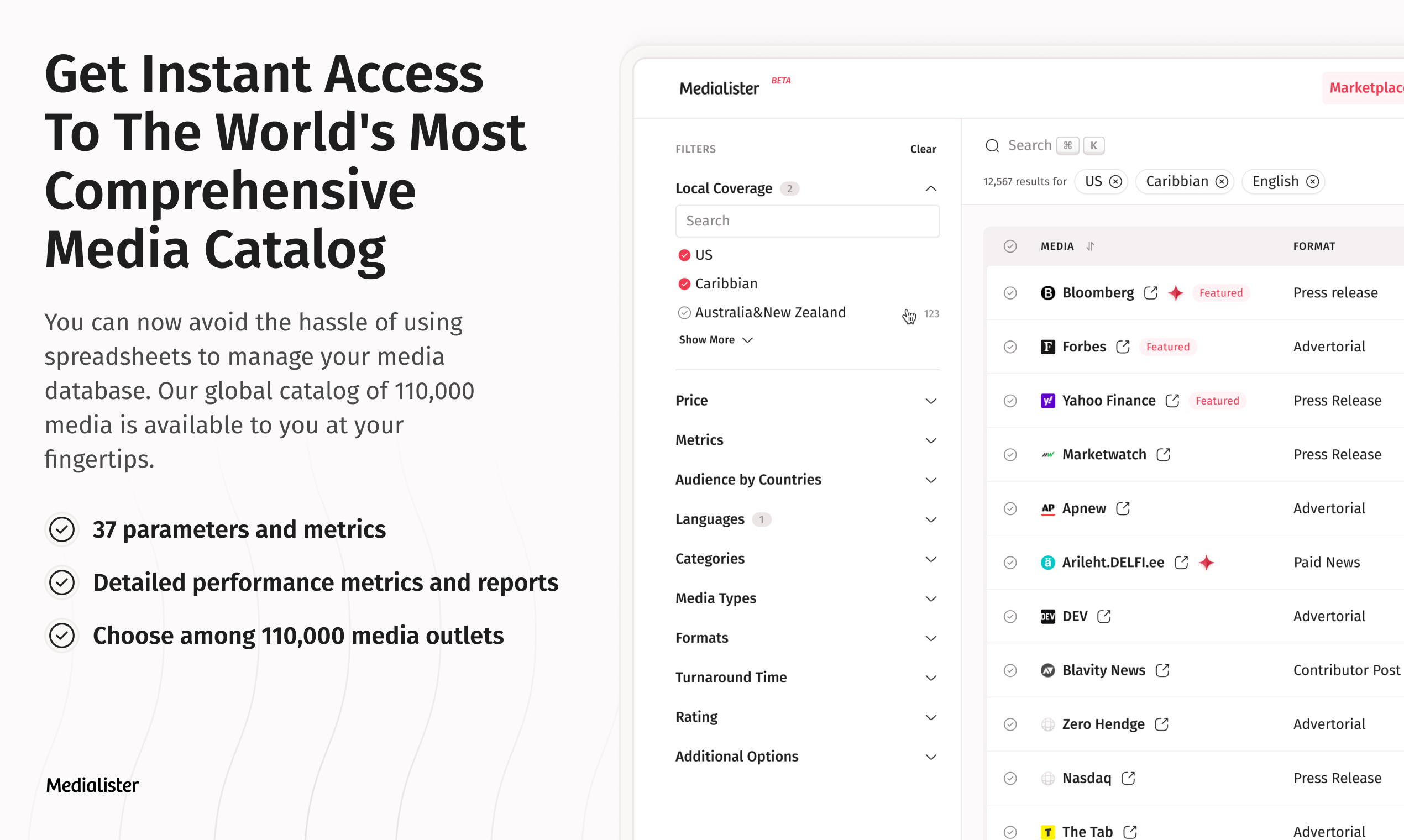Check the Australia&New Zealand coverage filter
This screenshot has height=840, width=1404.
point(684,312)
